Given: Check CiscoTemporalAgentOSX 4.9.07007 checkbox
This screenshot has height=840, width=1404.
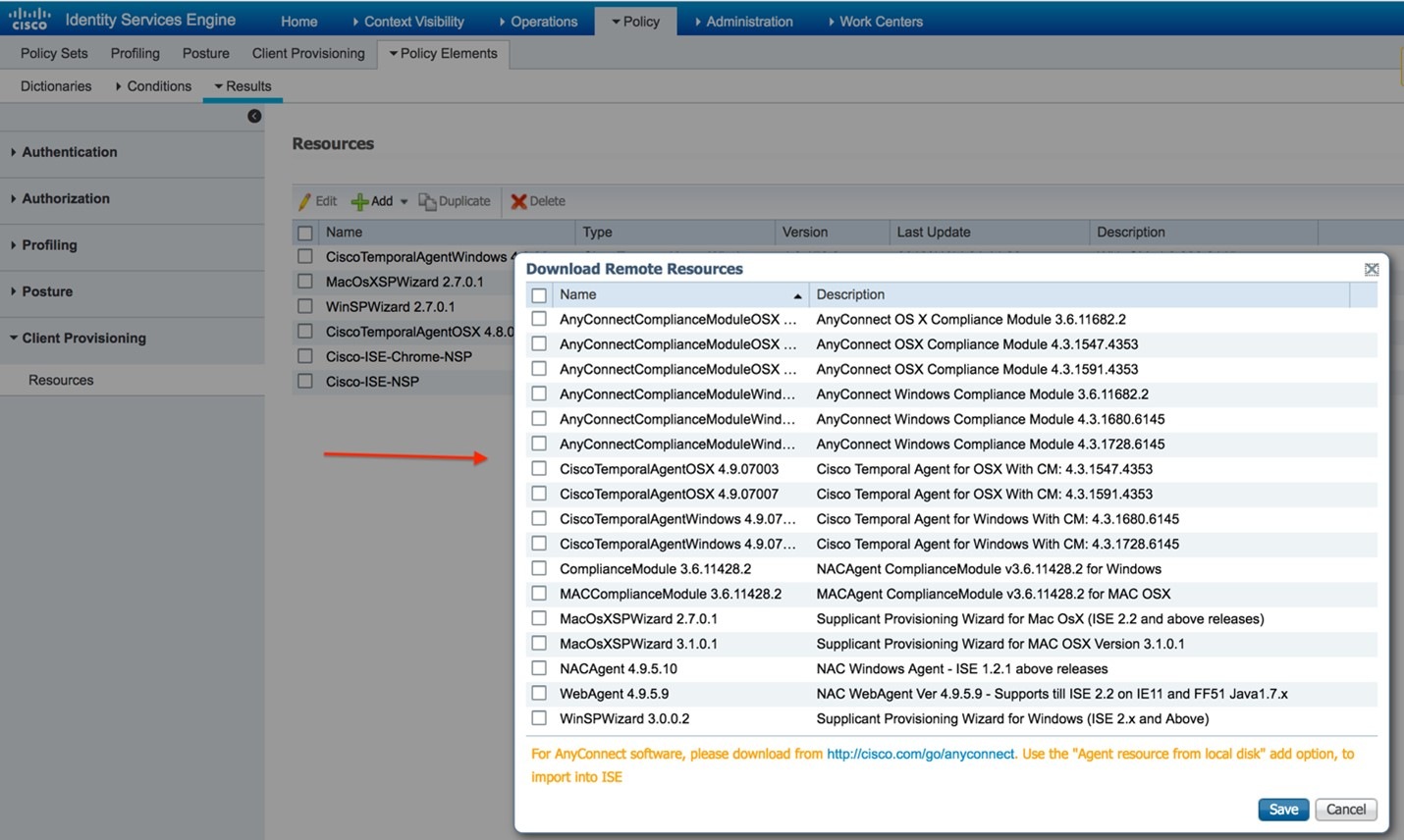Looking at the screenshot, I should [x=539, y=494].
